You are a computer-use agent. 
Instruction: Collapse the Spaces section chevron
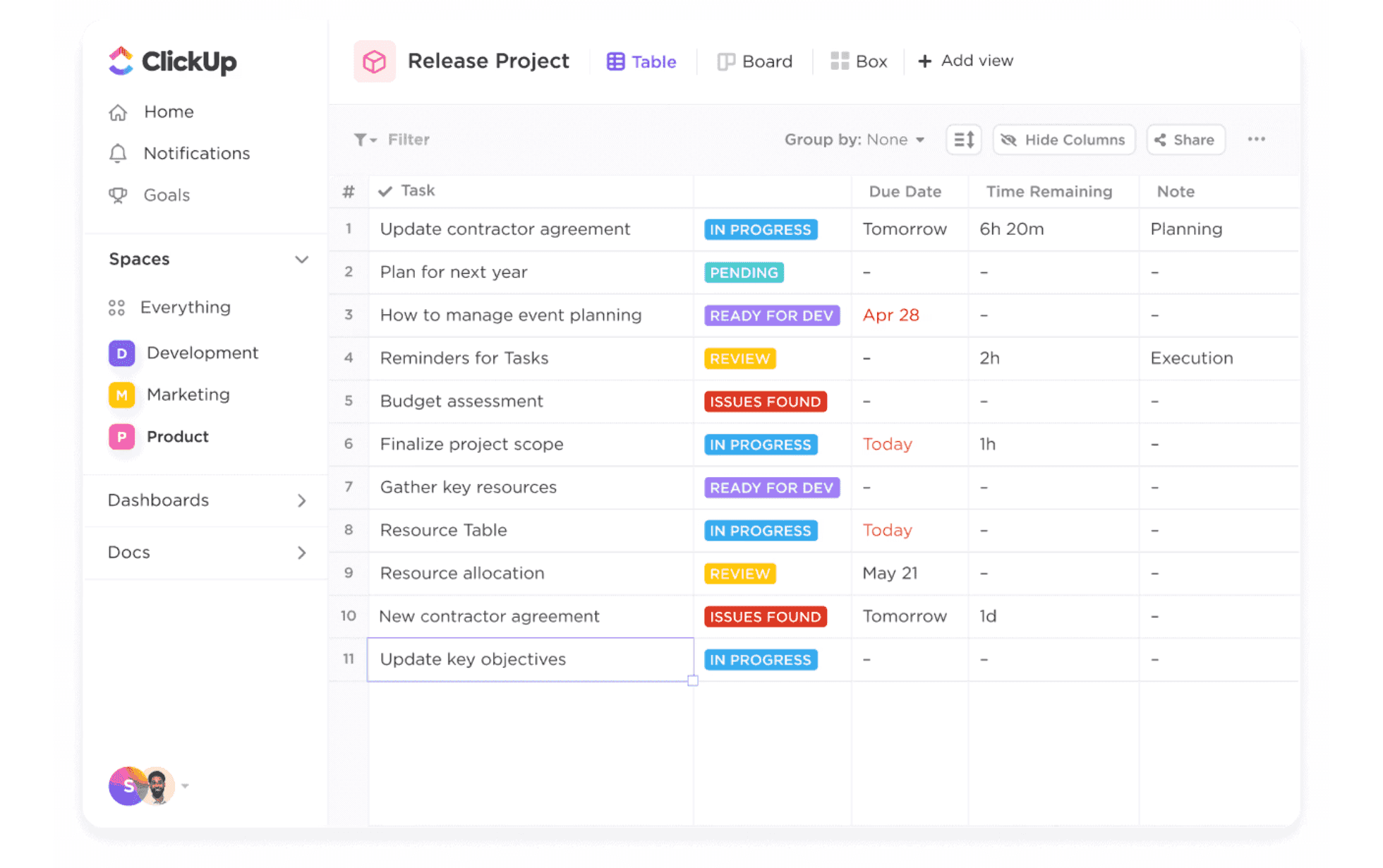coord(302,260)
